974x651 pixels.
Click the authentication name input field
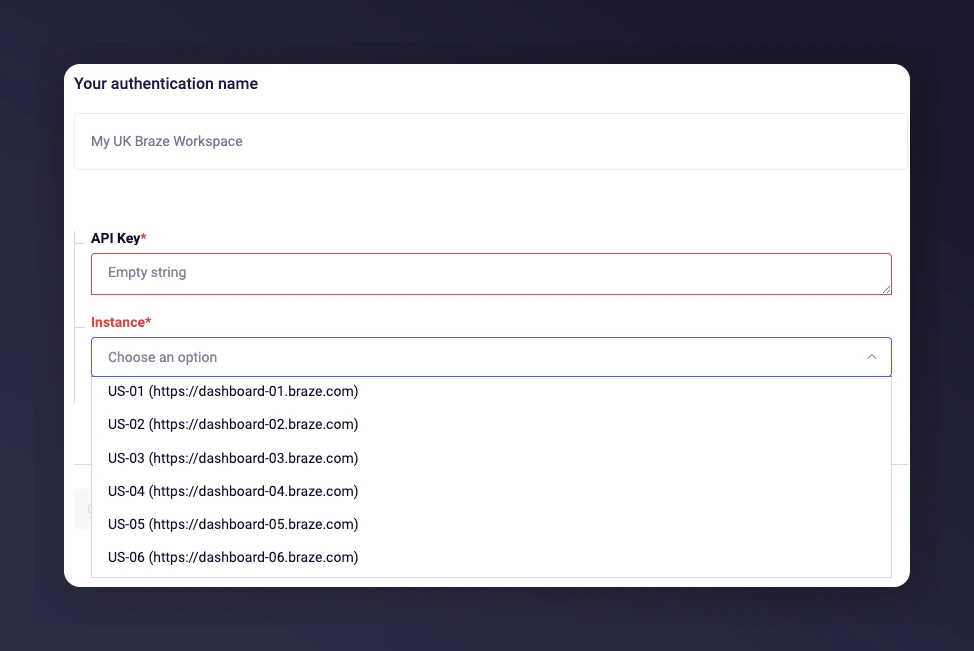pyautogui.click(x=491, y=141)
